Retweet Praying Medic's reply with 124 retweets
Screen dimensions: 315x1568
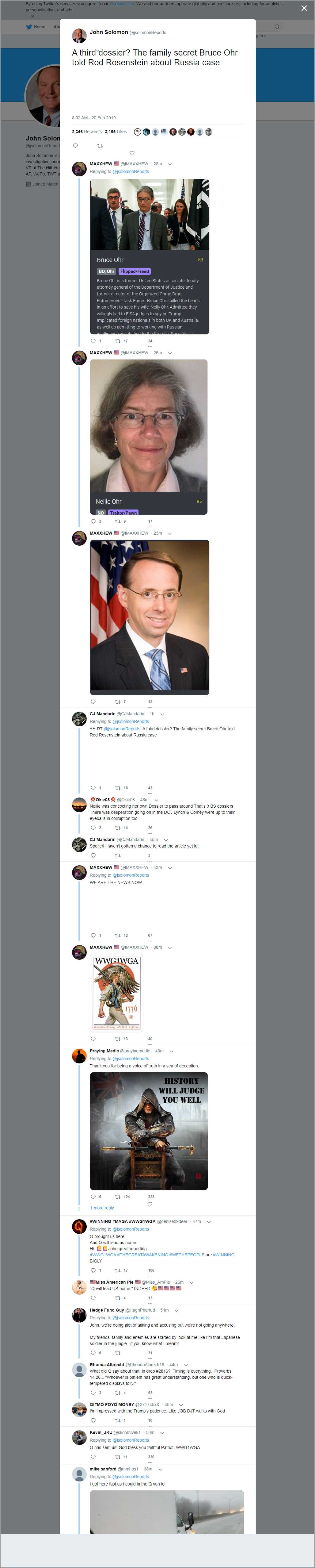[x=118, y=1197]
